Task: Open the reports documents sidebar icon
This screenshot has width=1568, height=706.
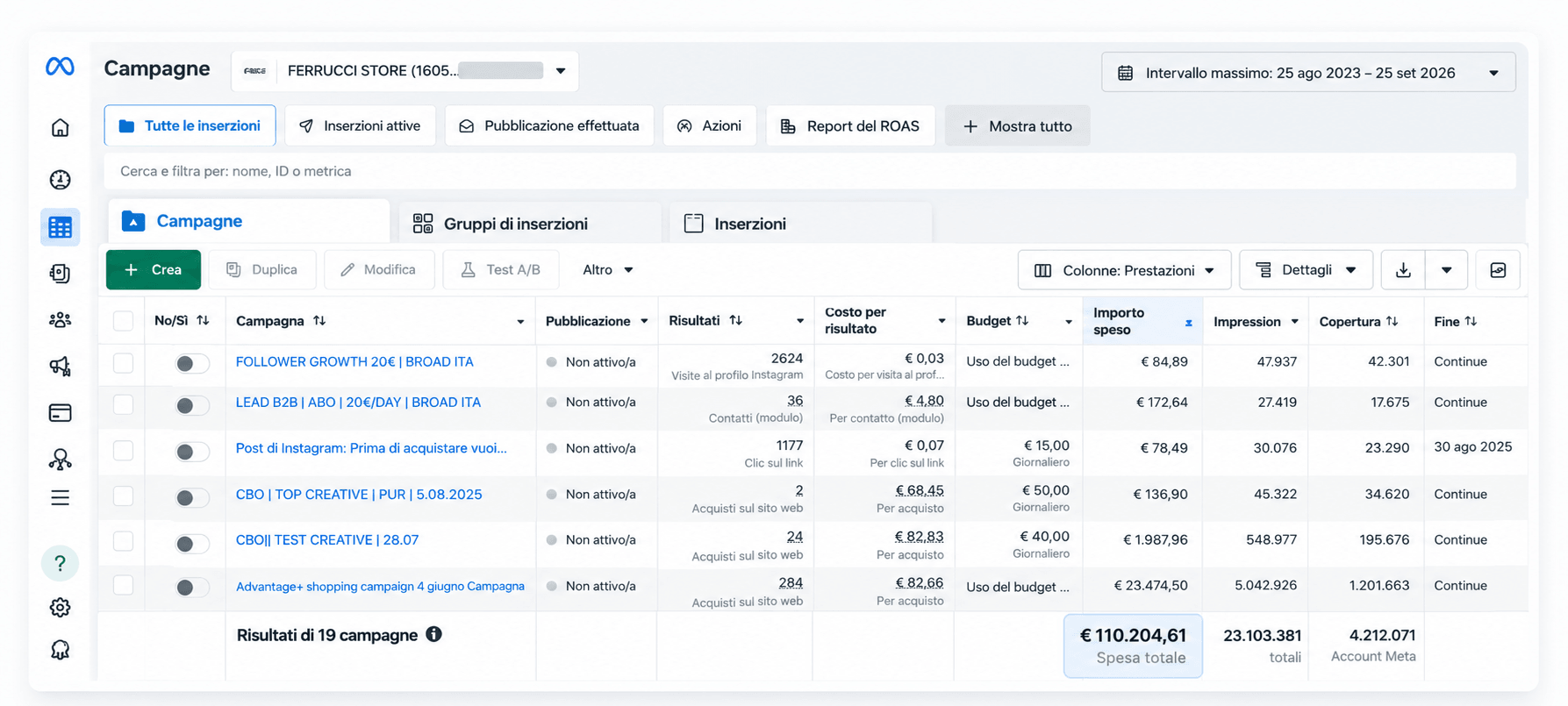Action: point(60,274)
